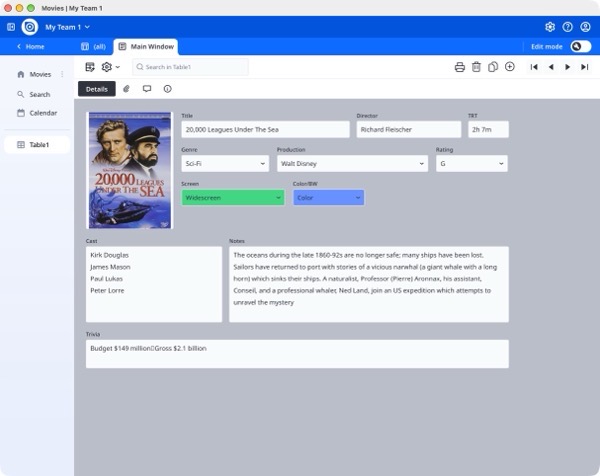This screenshot has height=476, width=600.
Task: Toggle the sidebar panel icon
Action: (11, 27)
